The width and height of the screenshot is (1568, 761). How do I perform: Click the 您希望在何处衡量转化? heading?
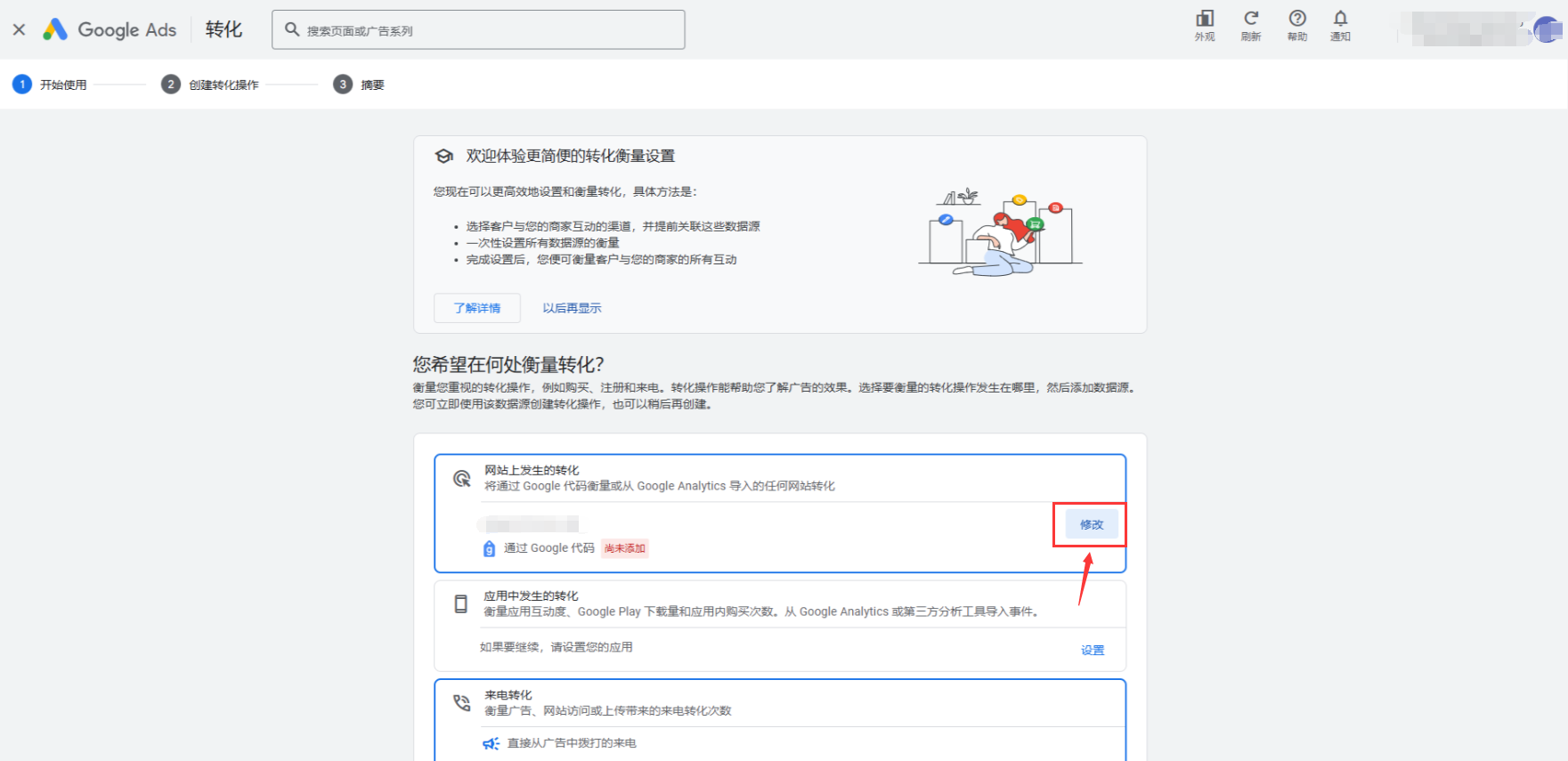tap(508, 364)
